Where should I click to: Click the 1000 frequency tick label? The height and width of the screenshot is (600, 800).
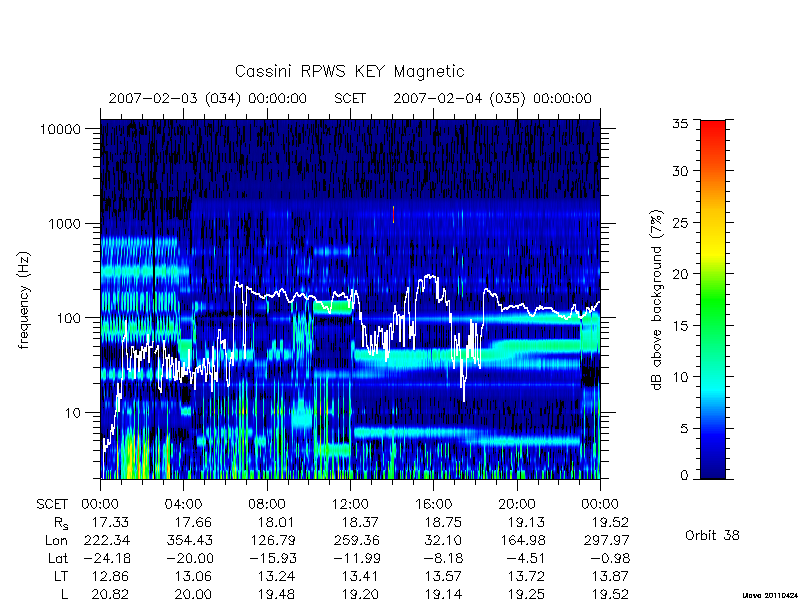(64, 223)
